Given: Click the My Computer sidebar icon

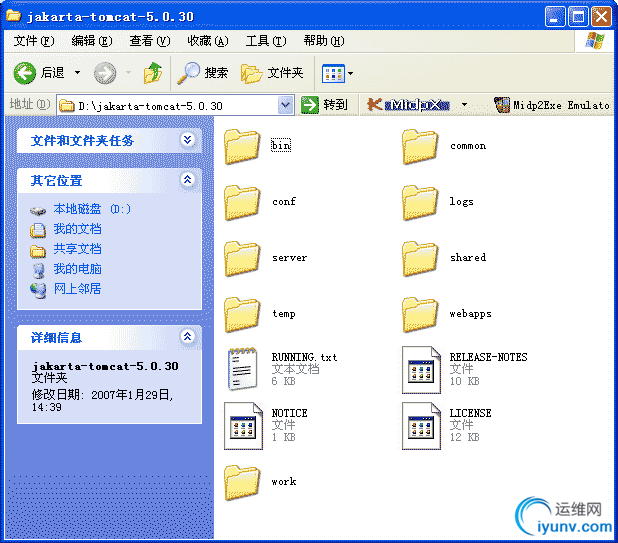Looking at the screenshot, I should pyautogui.click(x=38, y=270).
